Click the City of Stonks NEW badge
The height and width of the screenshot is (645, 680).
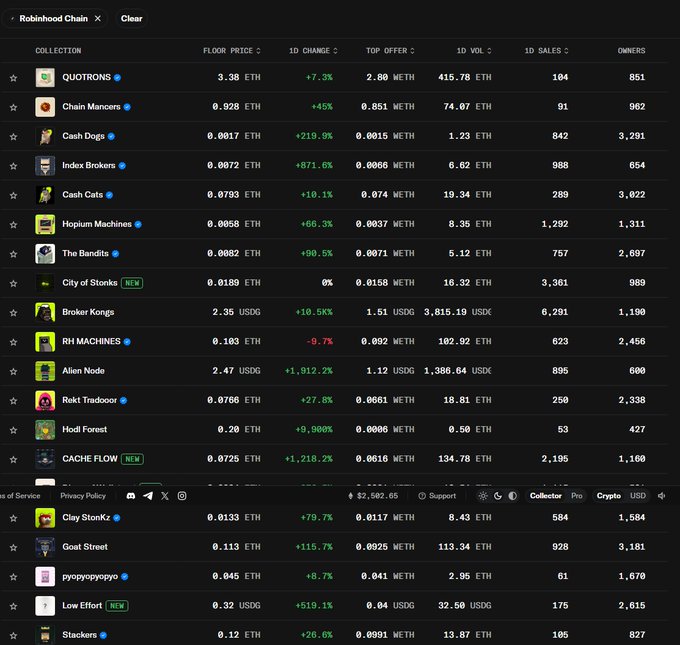point(132,283)
